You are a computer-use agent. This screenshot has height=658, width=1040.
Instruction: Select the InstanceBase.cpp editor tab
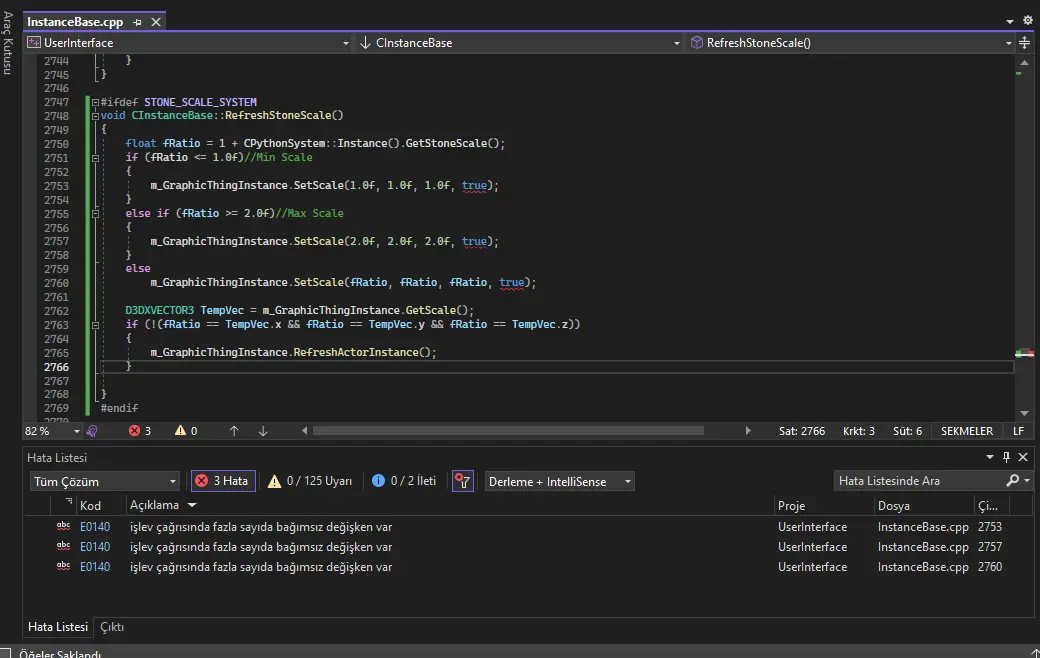[x=75, y=22]
